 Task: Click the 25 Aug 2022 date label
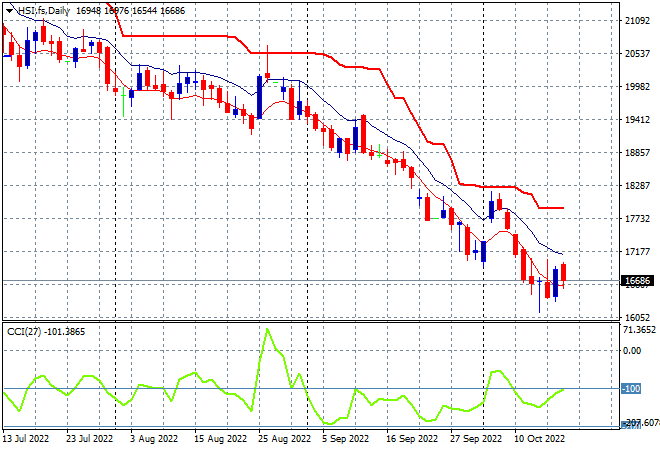tap(285, 439)
